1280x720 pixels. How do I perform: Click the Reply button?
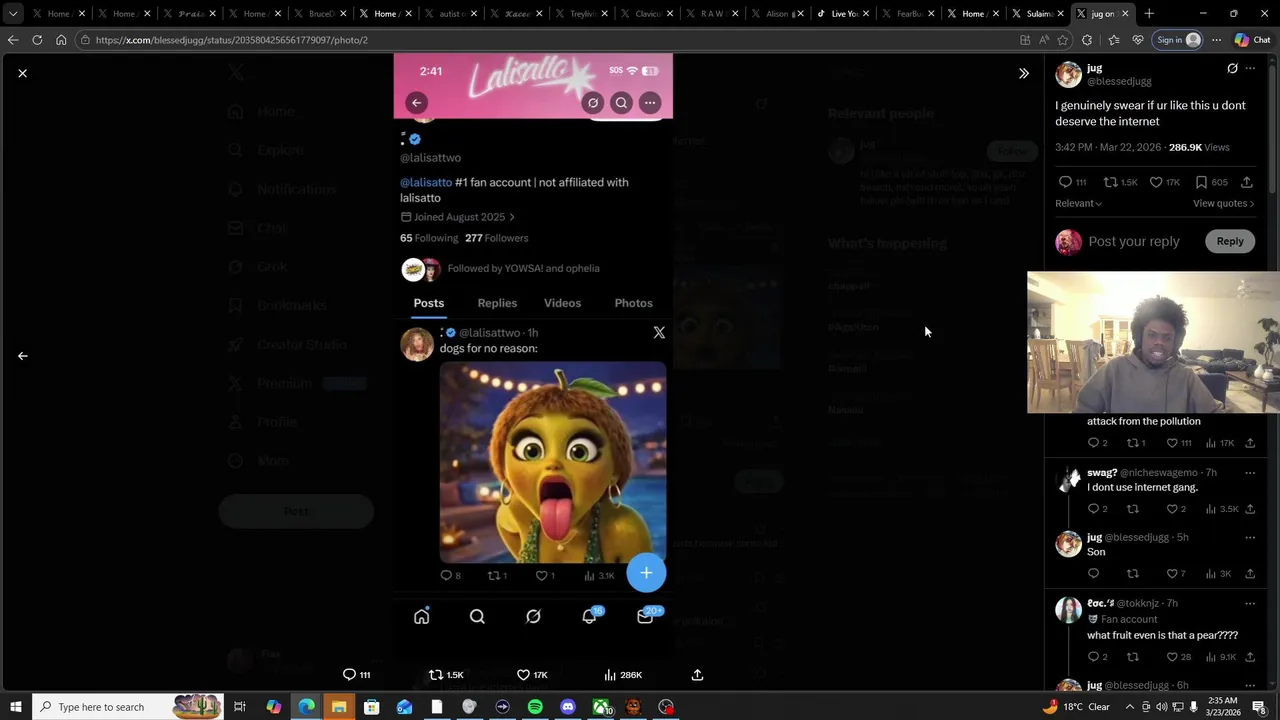1230,241
